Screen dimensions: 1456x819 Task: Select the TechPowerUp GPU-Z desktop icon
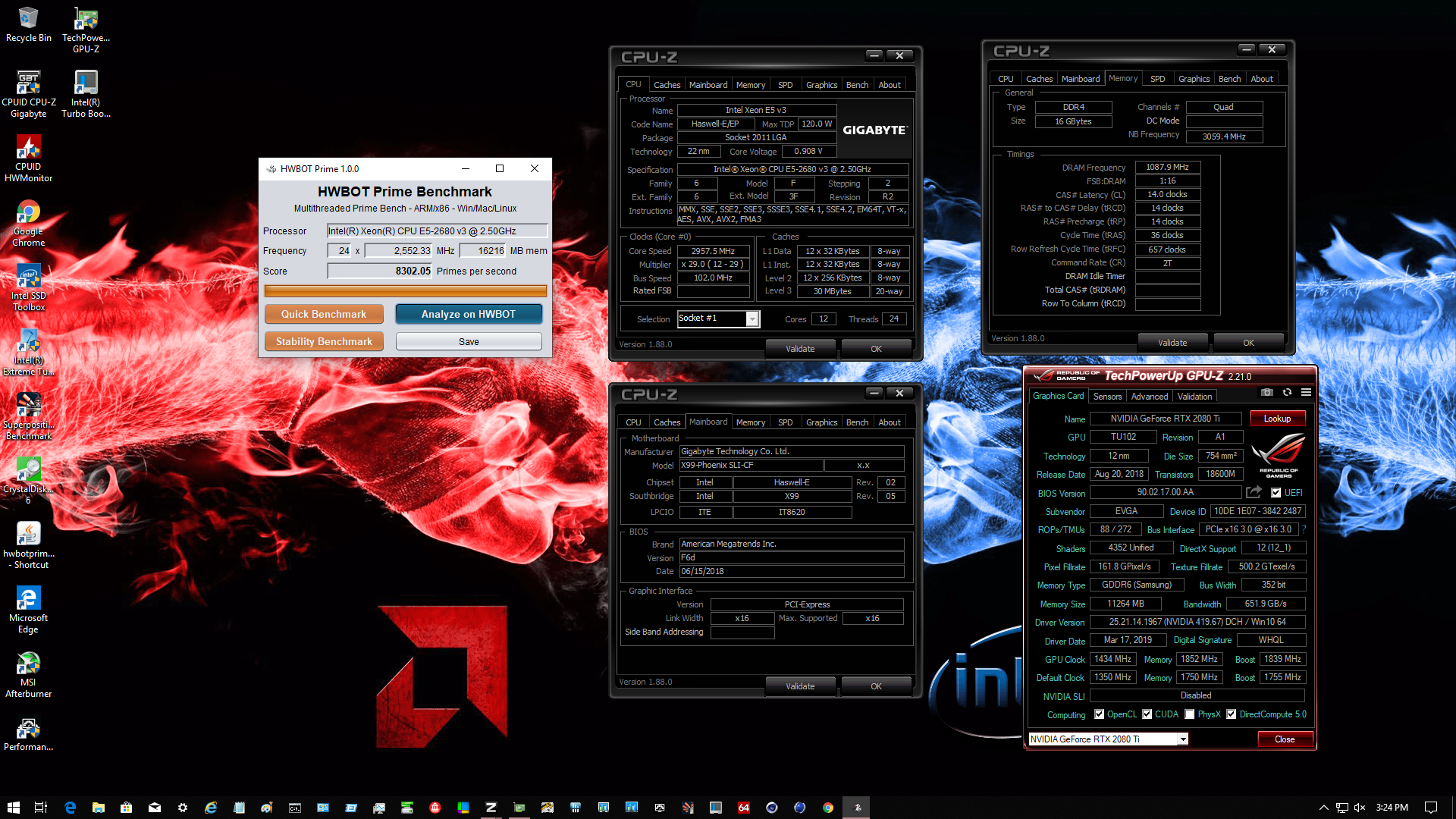[86, 30]
